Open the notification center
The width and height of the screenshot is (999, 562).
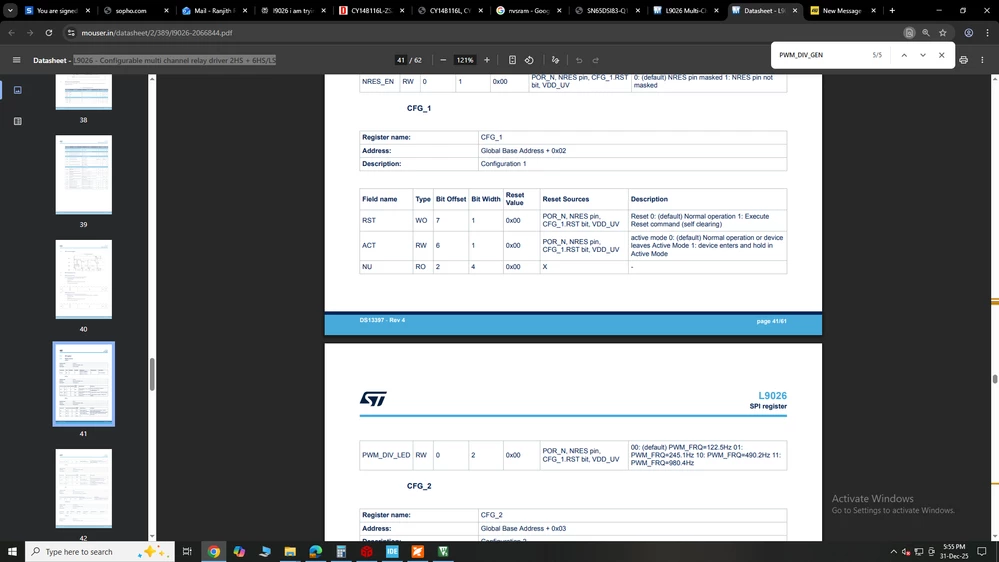(x=982, y=551)
